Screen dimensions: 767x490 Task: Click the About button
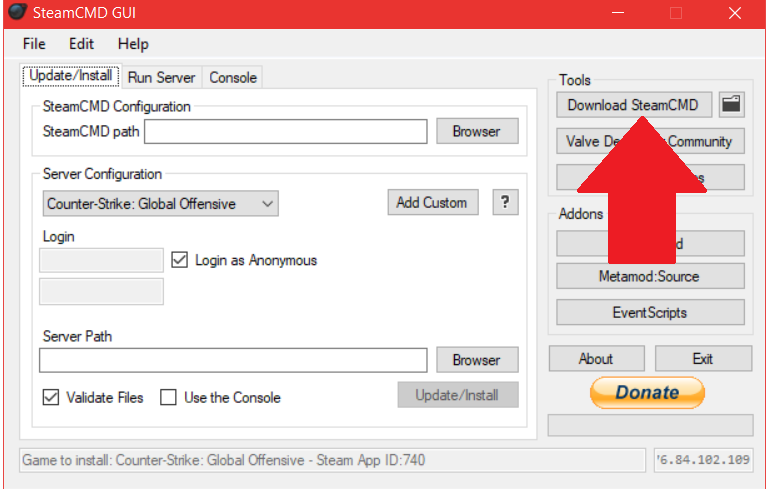click(x=596, y=358)
